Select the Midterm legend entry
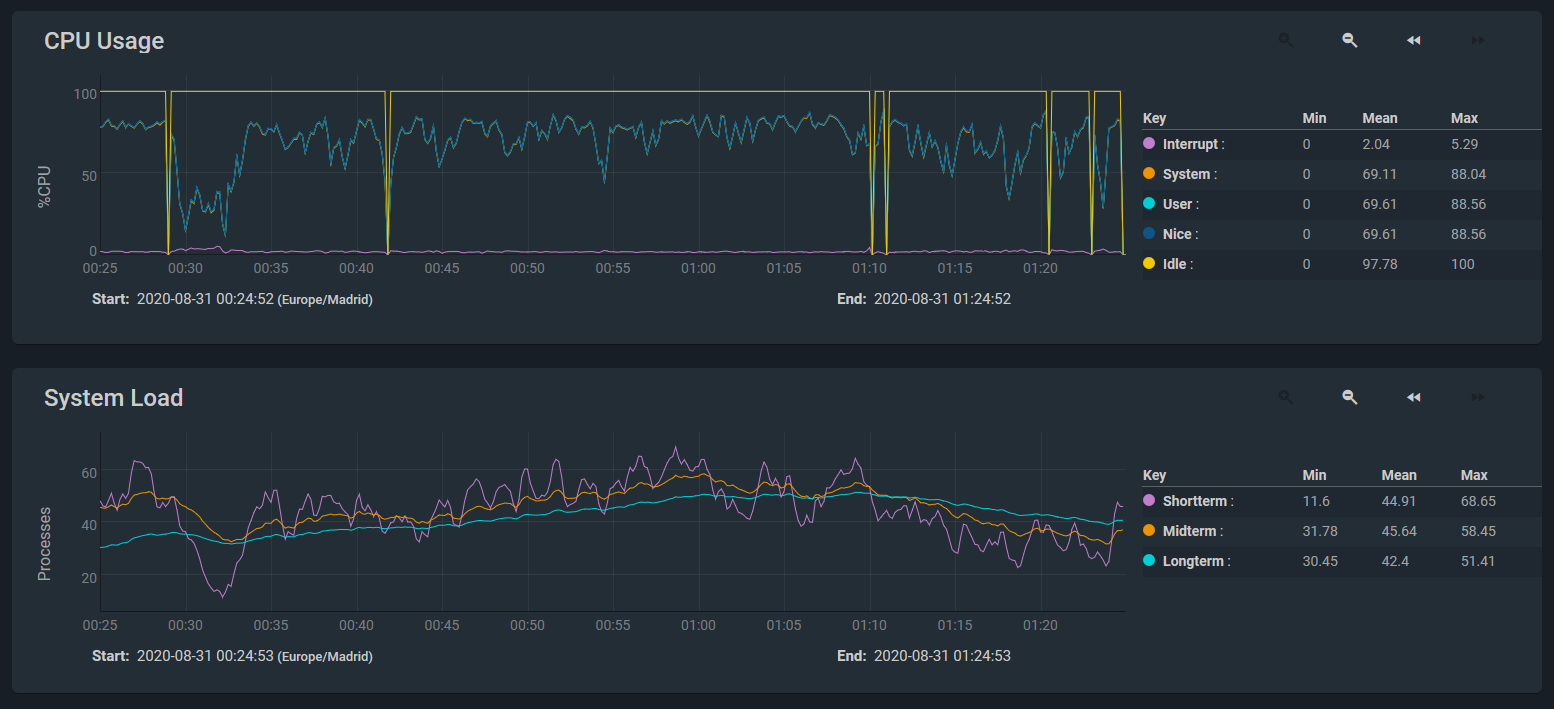Viewport: 1554px width, 709px height. 1190,531
